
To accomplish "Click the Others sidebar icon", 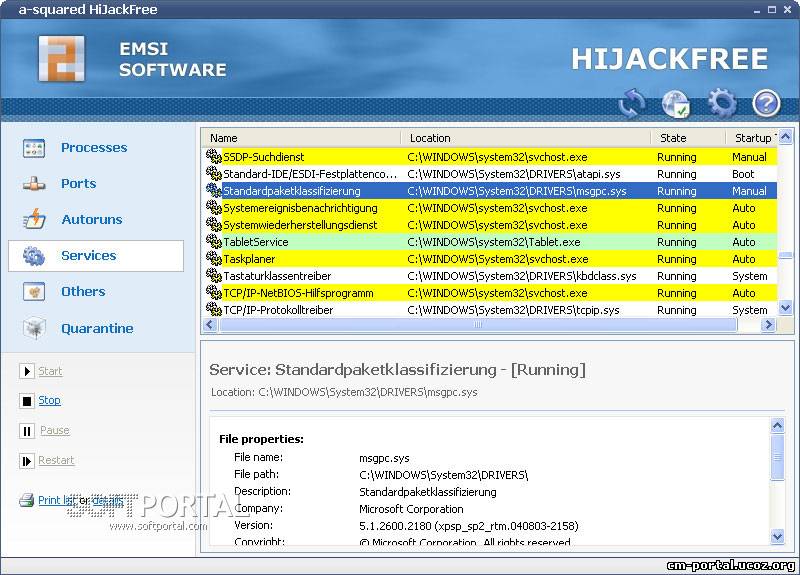I will click(34, 292).
